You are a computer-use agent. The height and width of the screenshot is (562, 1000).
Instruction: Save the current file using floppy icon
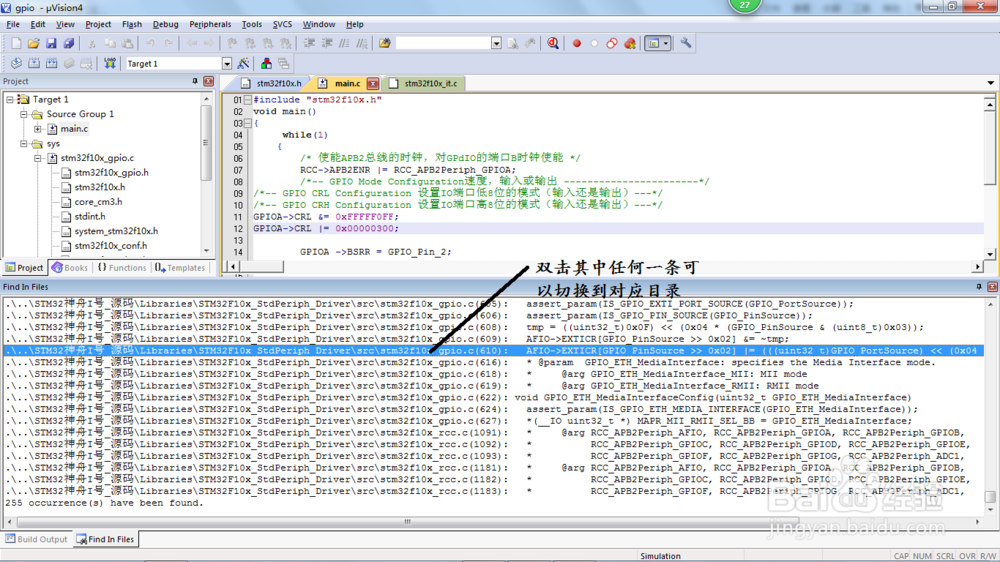tap(51, 43)
